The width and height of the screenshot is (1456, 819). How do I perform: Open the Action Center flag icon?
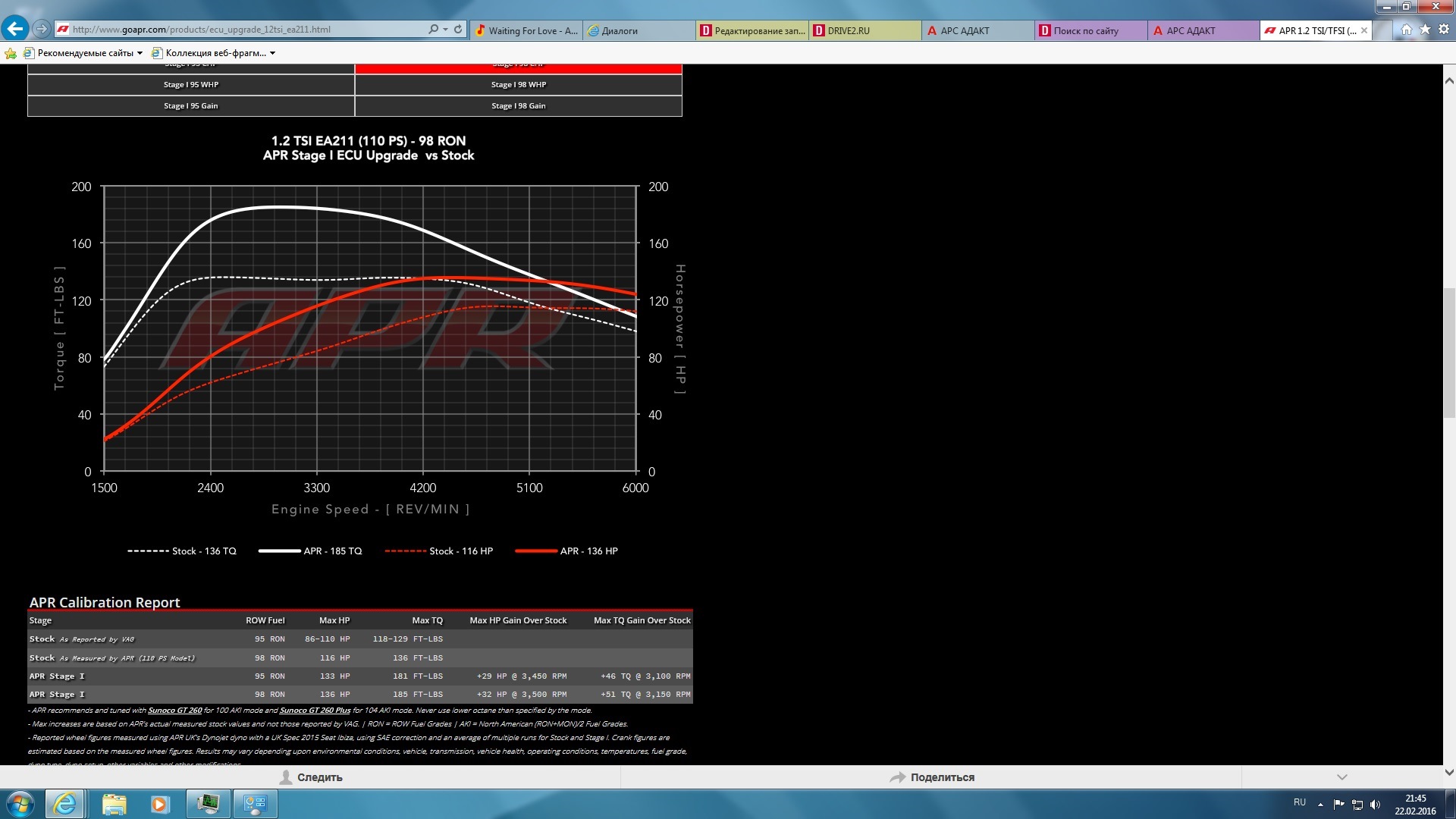[1338, 805]
